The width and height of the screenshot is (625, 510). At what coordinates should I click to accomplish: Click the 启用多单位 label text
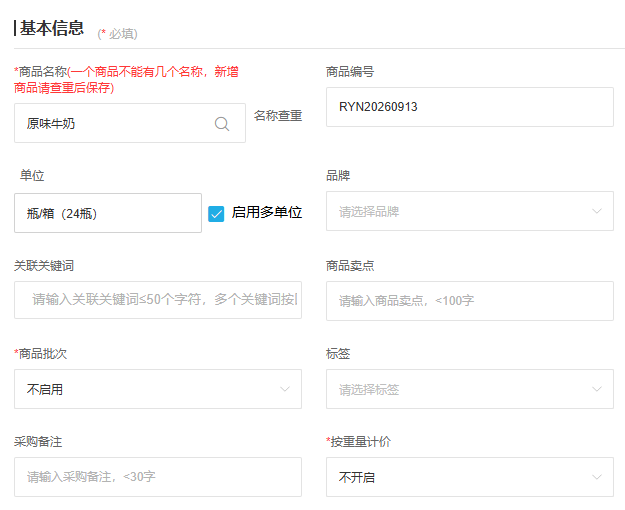click(x=267, y=213)
